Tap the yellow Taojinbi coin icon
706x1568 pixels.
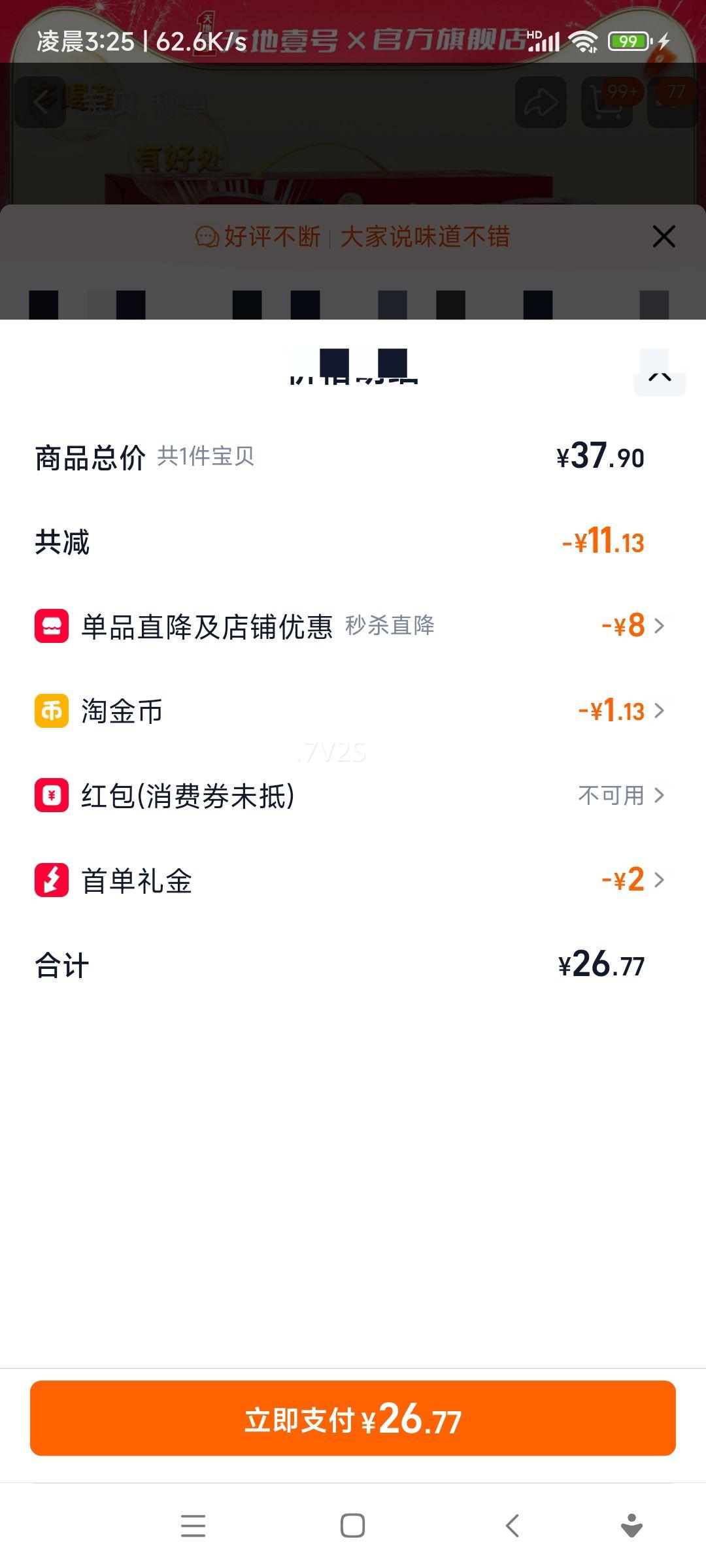(52, 711)
